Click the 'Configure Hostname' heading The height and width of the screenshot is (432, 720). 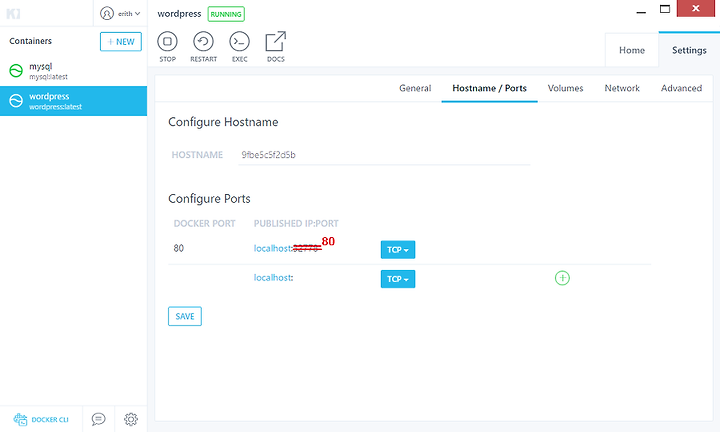(x=223, y=122)
